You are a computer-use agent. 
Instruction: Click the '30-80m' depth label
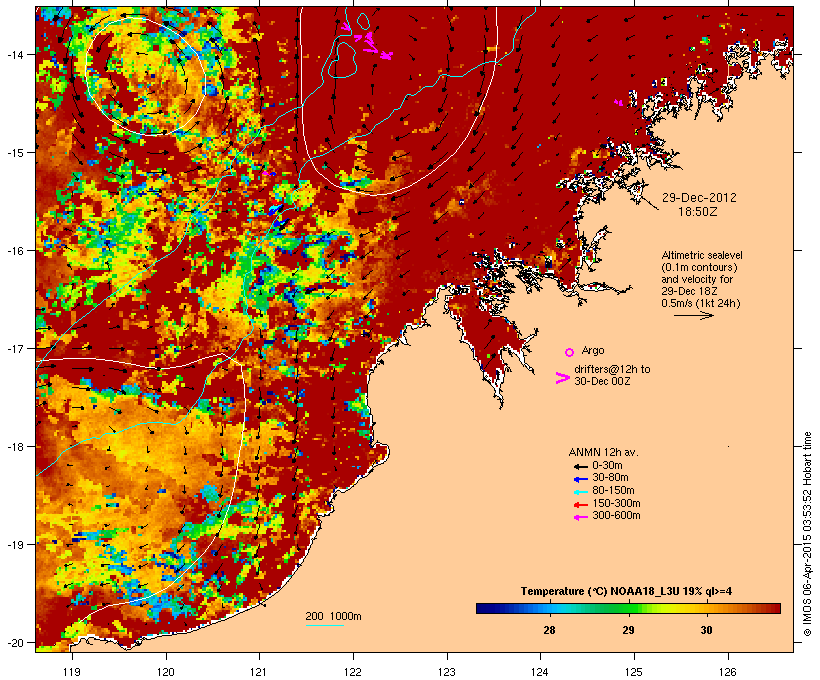pos(610,478)
